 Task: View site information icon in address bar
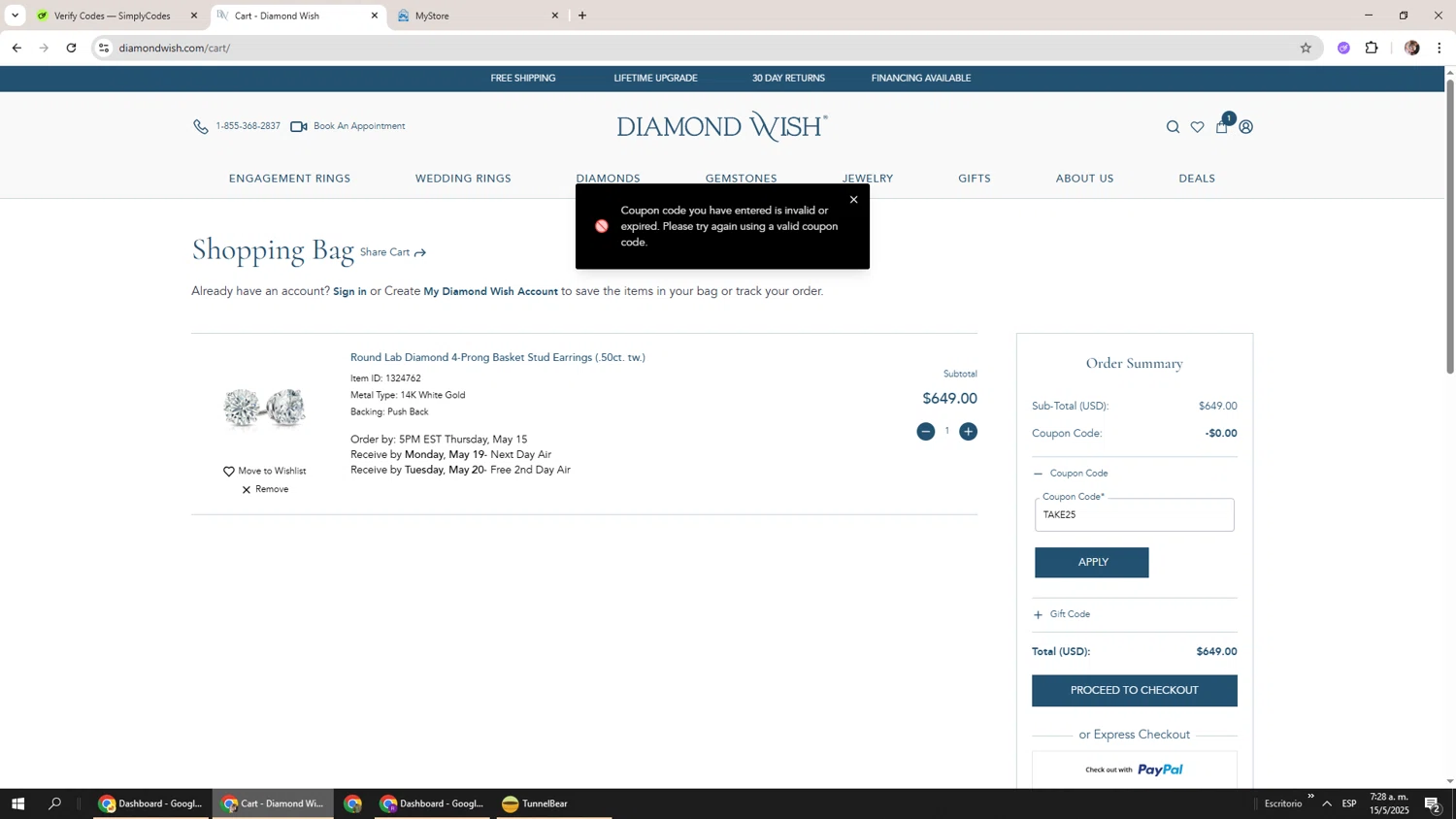point(104,48)
